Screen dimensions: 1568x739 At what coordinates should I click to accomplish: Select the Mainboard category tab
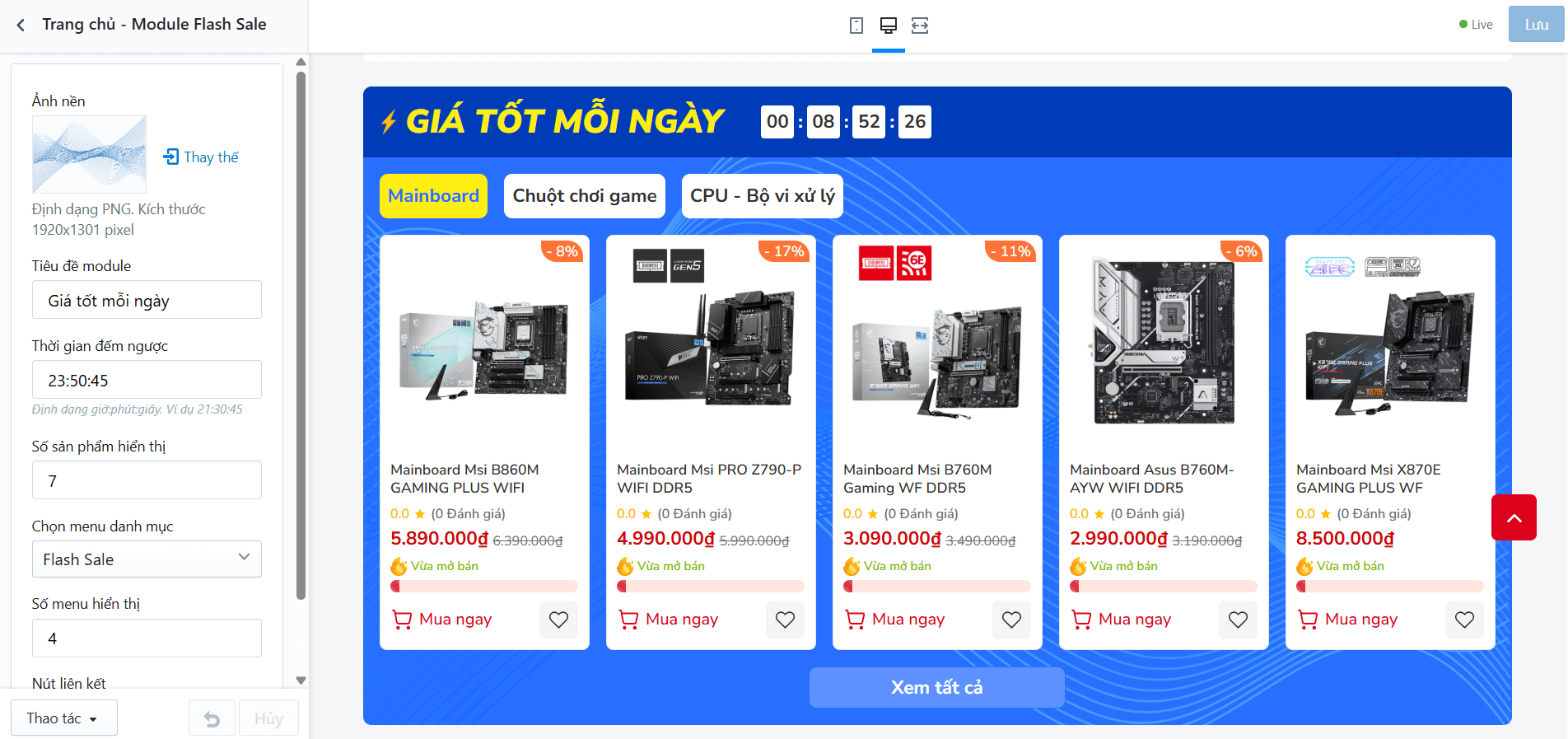(433, 196)
